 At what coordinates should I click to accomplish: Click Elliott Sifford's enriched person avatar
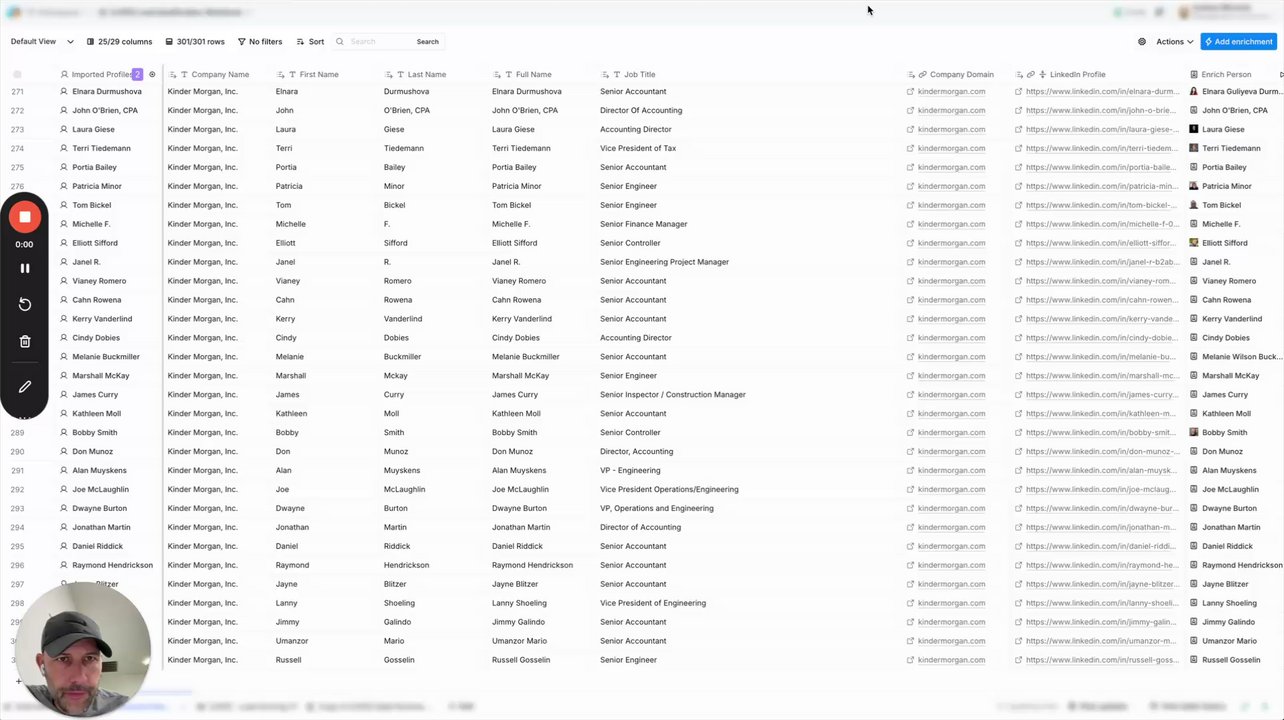(1194, 243)
